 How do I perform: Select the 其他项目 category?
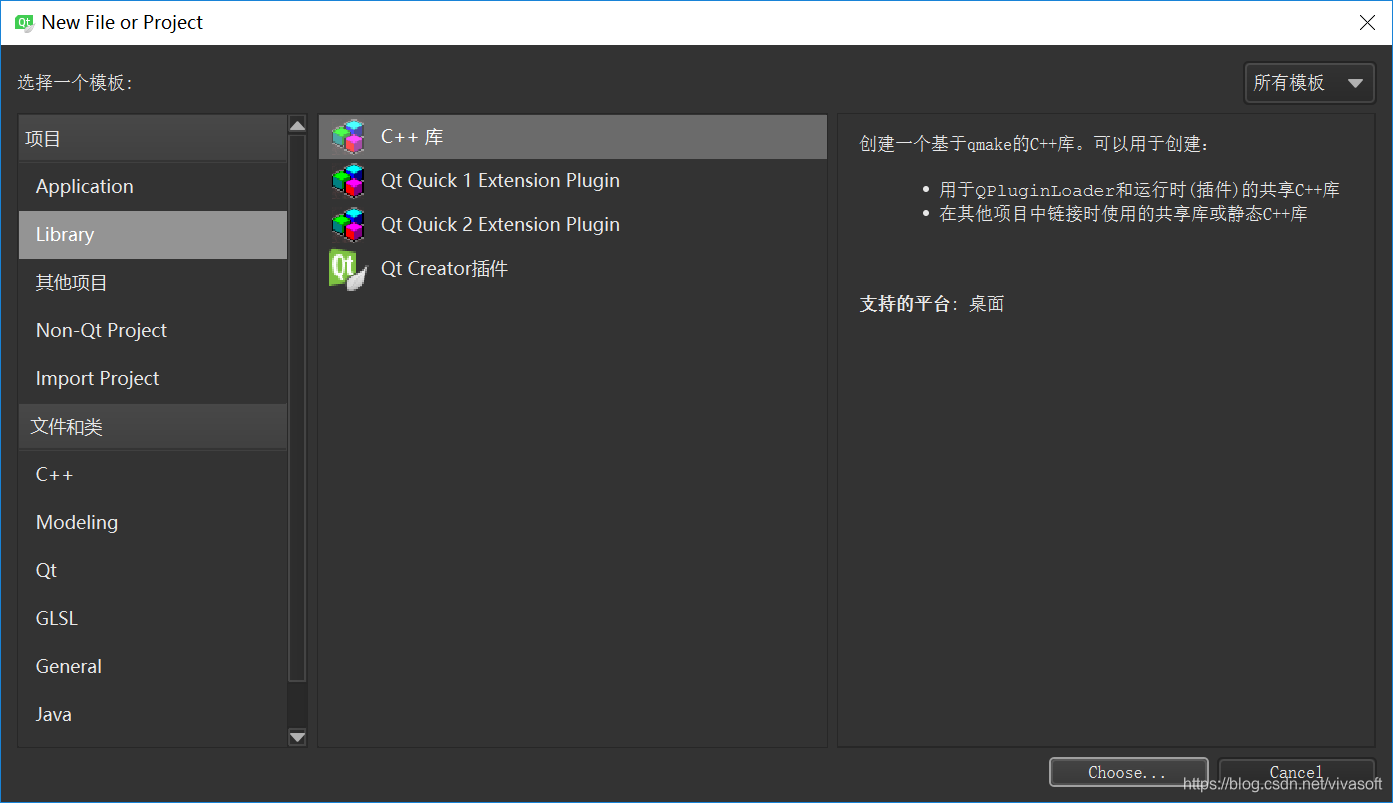tap(153, 283)
